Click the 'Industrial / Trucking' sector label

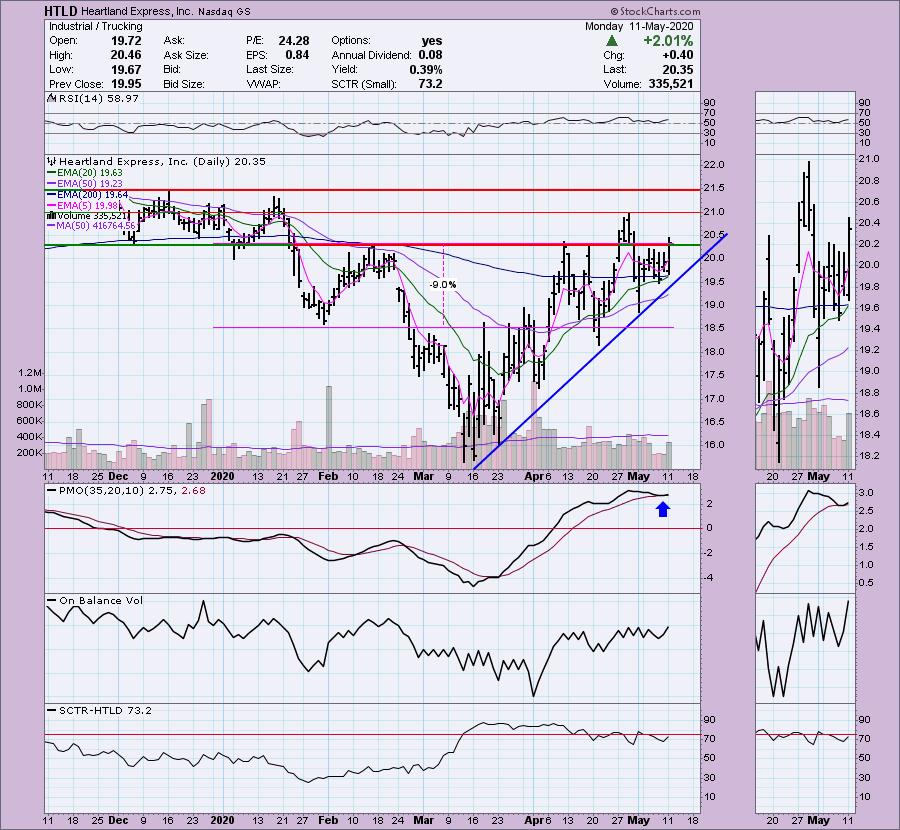pyautogui.click(x=96, y=26)
